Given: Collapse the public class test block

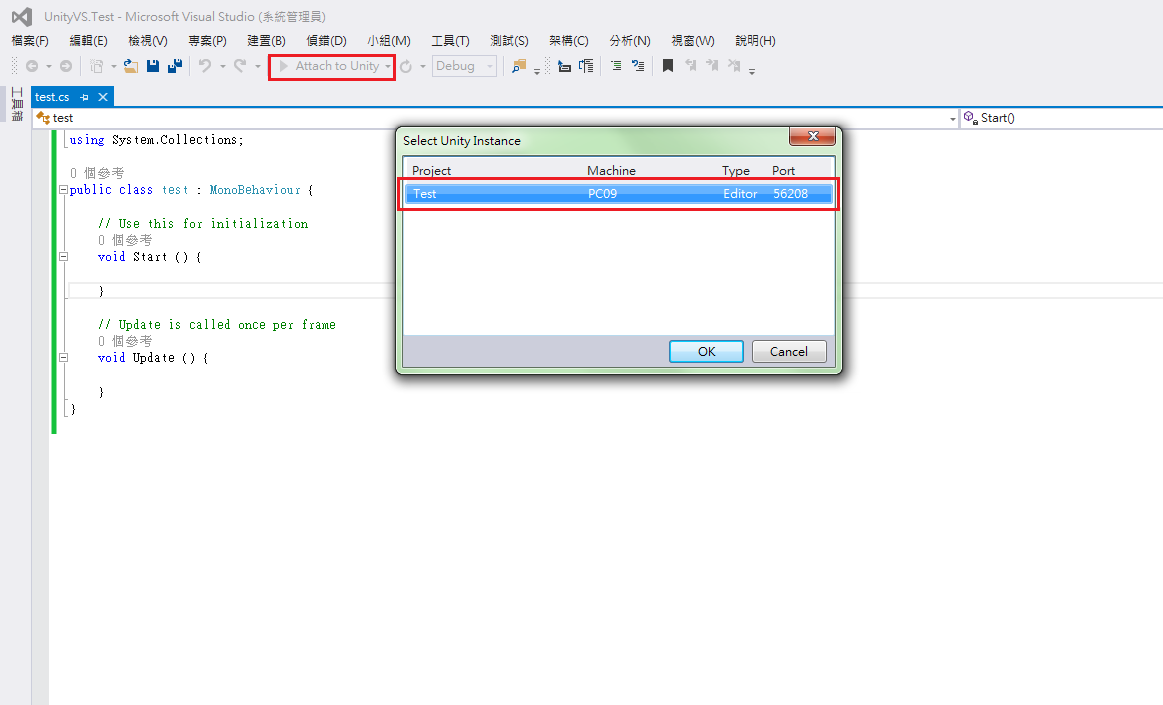Looking at the screenshot, I should [63, 190].
